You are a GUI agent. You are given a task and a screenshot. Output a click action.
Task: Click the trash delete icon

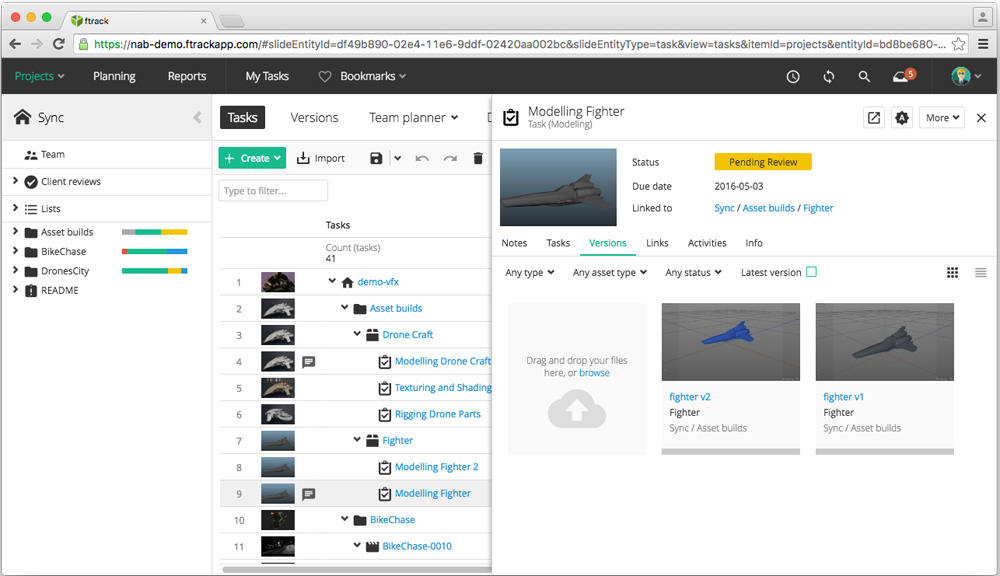(x=478, y=158)
